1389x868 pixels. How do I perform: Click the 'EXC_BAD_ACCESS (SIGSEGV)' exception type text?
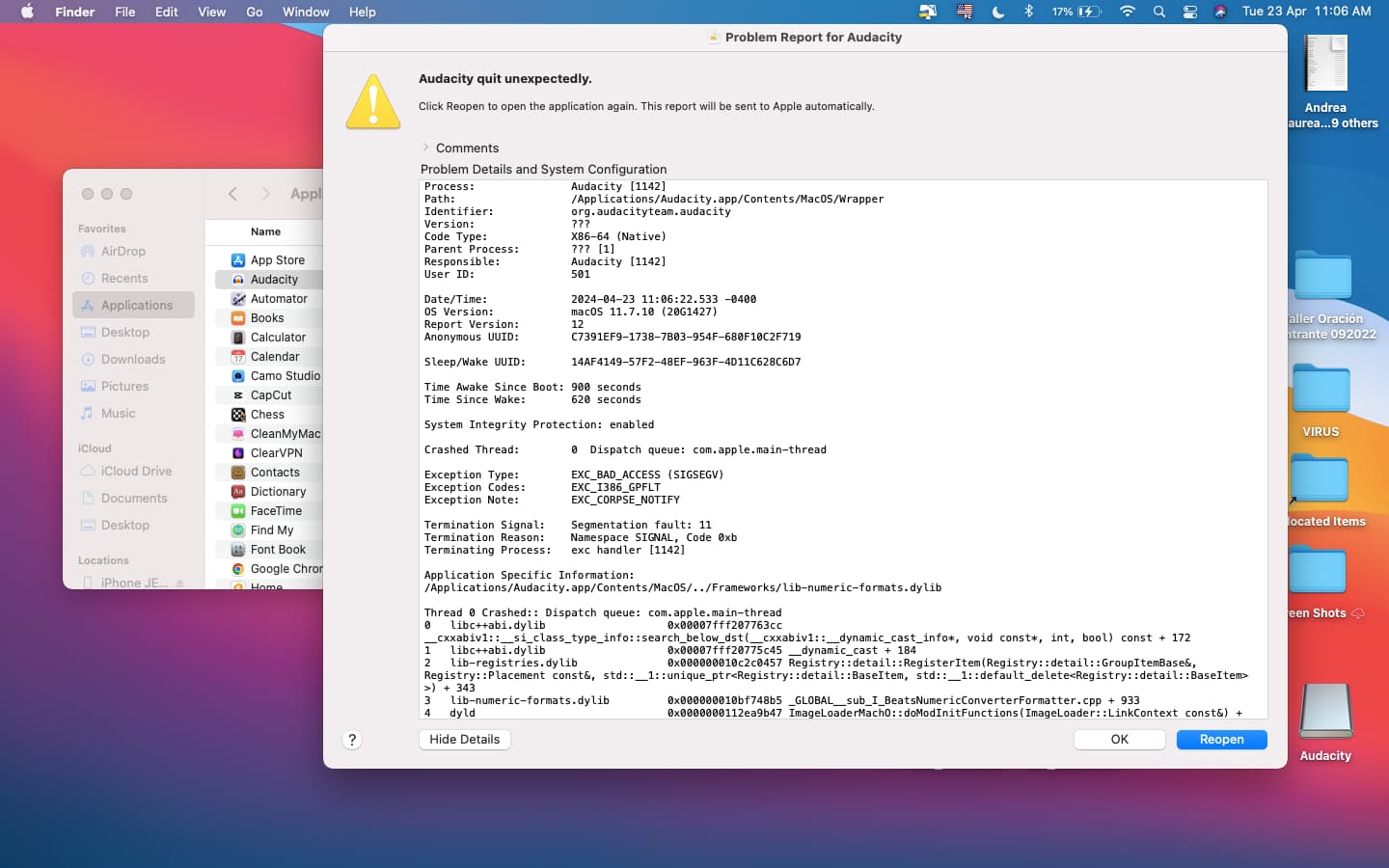647,475
